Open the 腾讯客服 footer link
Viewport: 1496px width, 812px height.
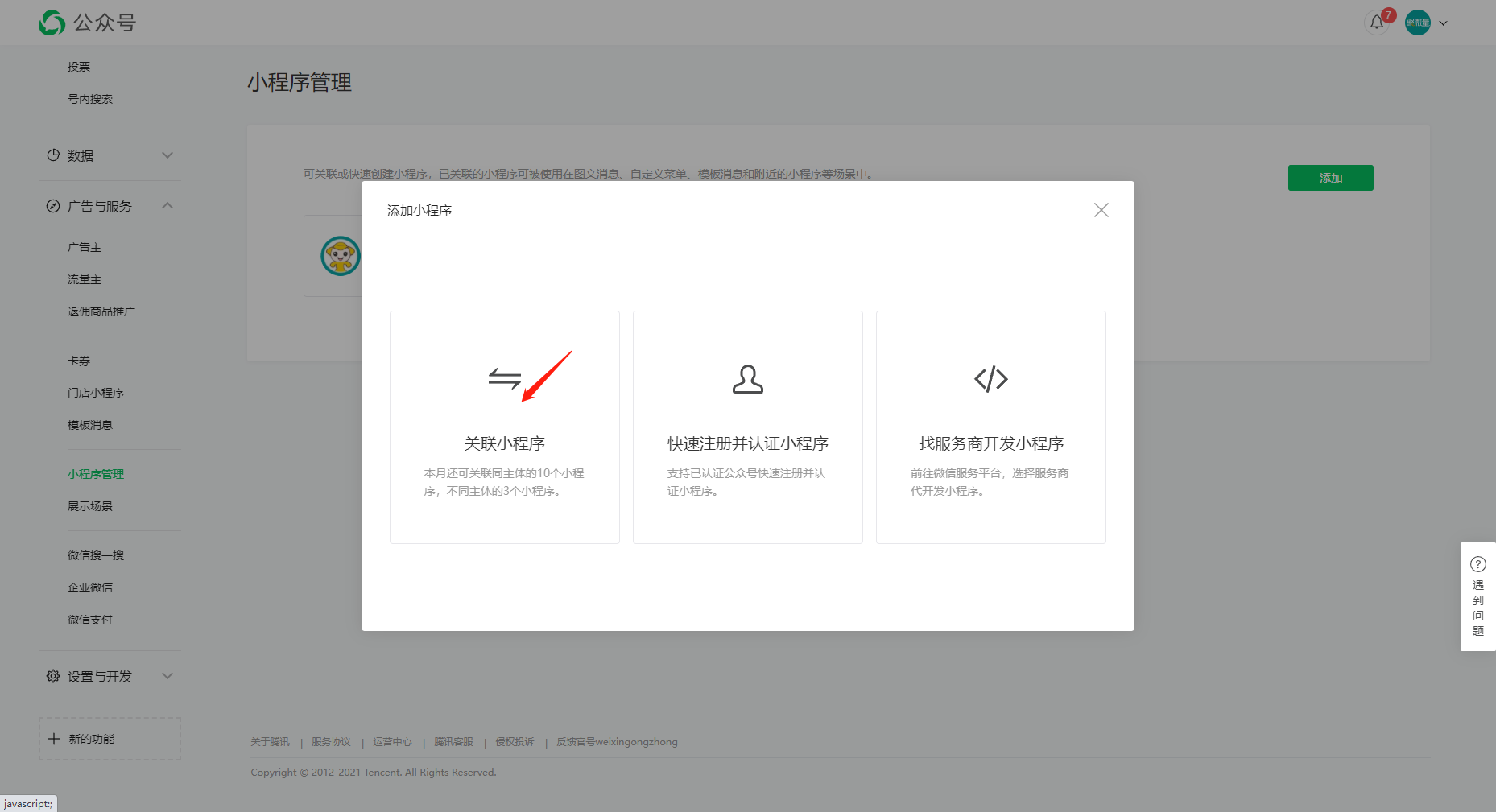click(453, 742)
